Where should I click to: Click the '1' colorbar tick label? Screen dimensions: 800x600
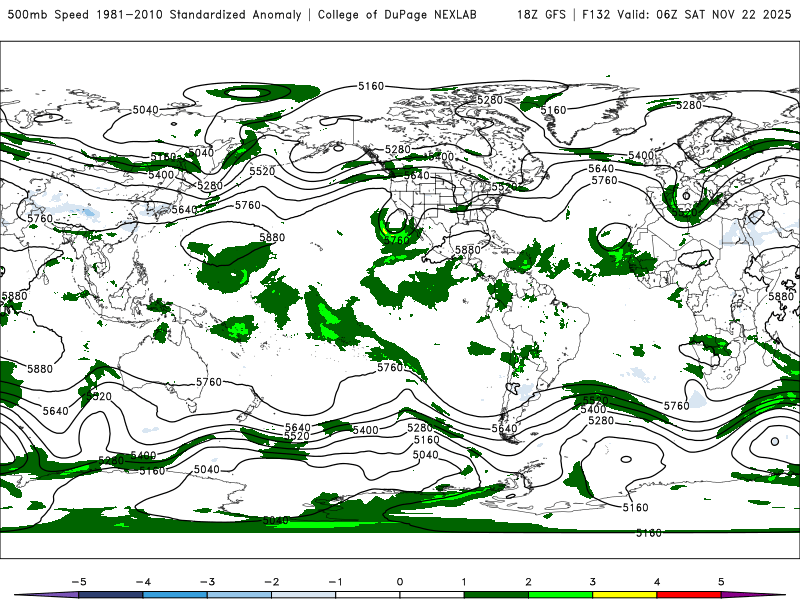coord(464,582)
